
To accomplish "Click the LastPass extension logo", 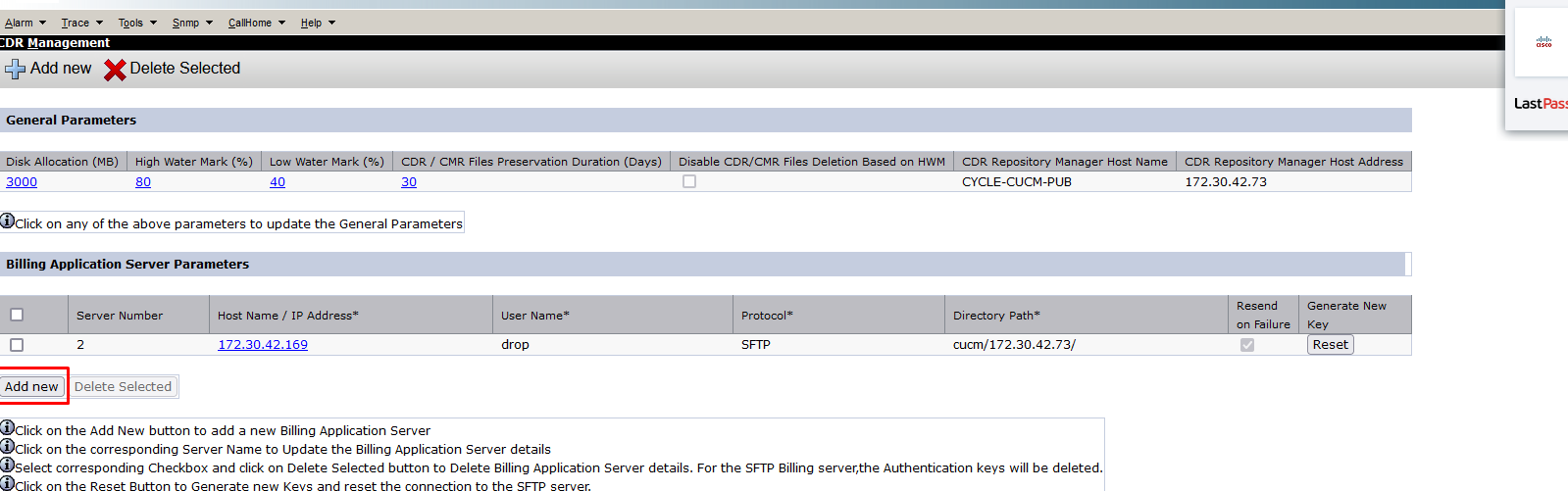I will (x=1540, y=104).
